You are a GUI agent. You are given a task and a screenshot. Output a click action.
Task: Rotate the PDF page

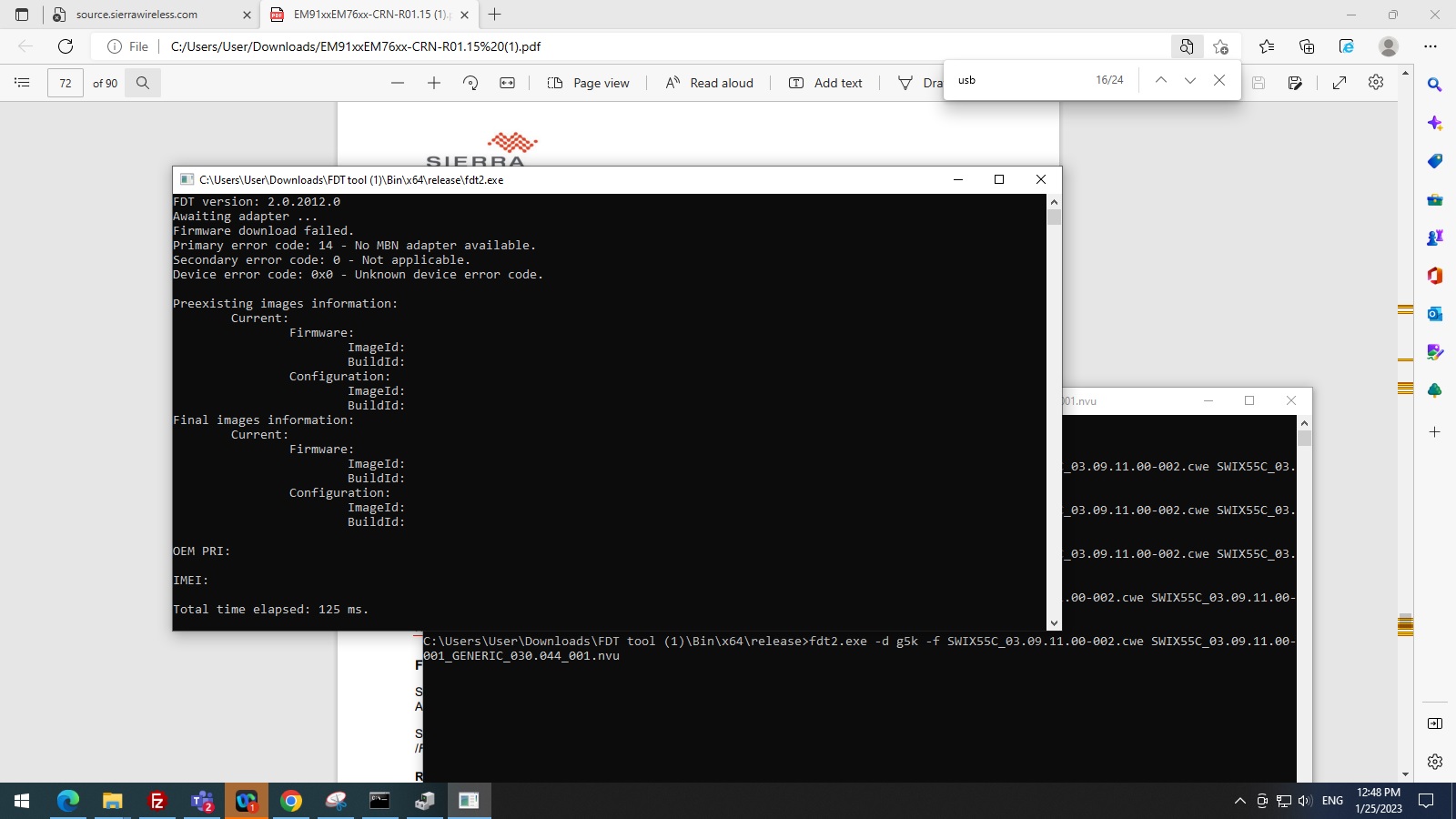(470, 83)
